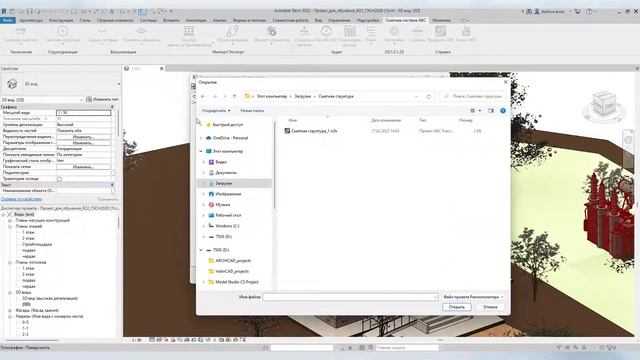Open the type selector dropdown for 3D вид
Image resolution: width=640 pixels, height=360 pixels.
[x=118, y=84]
